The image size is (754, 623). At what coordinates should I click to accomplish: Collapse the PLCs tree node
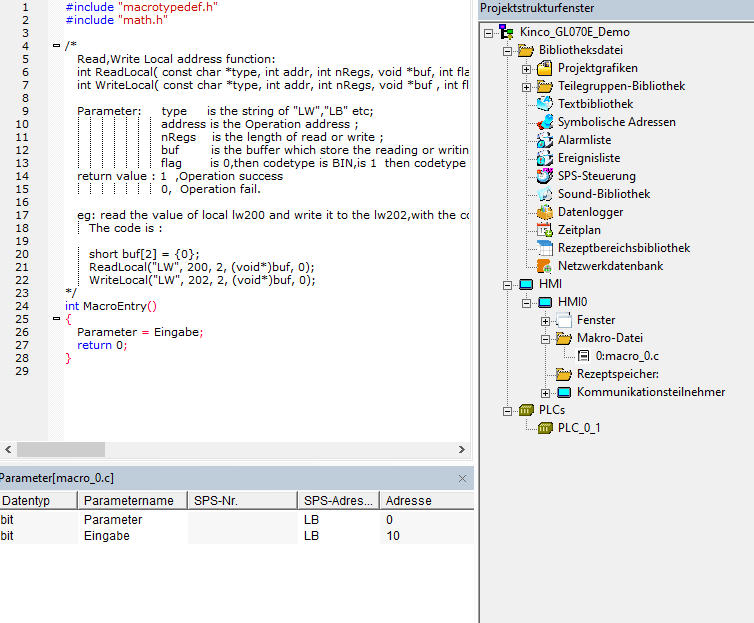tap(507, 411)
